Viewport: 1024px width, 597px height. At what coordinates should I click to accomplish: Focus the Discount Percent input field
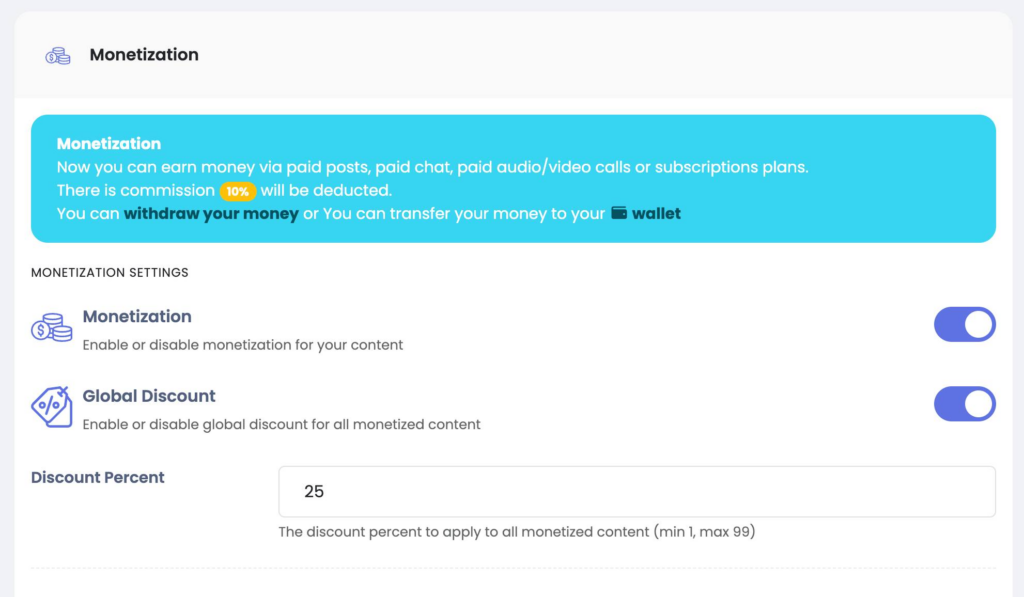(x=637, y=491)
